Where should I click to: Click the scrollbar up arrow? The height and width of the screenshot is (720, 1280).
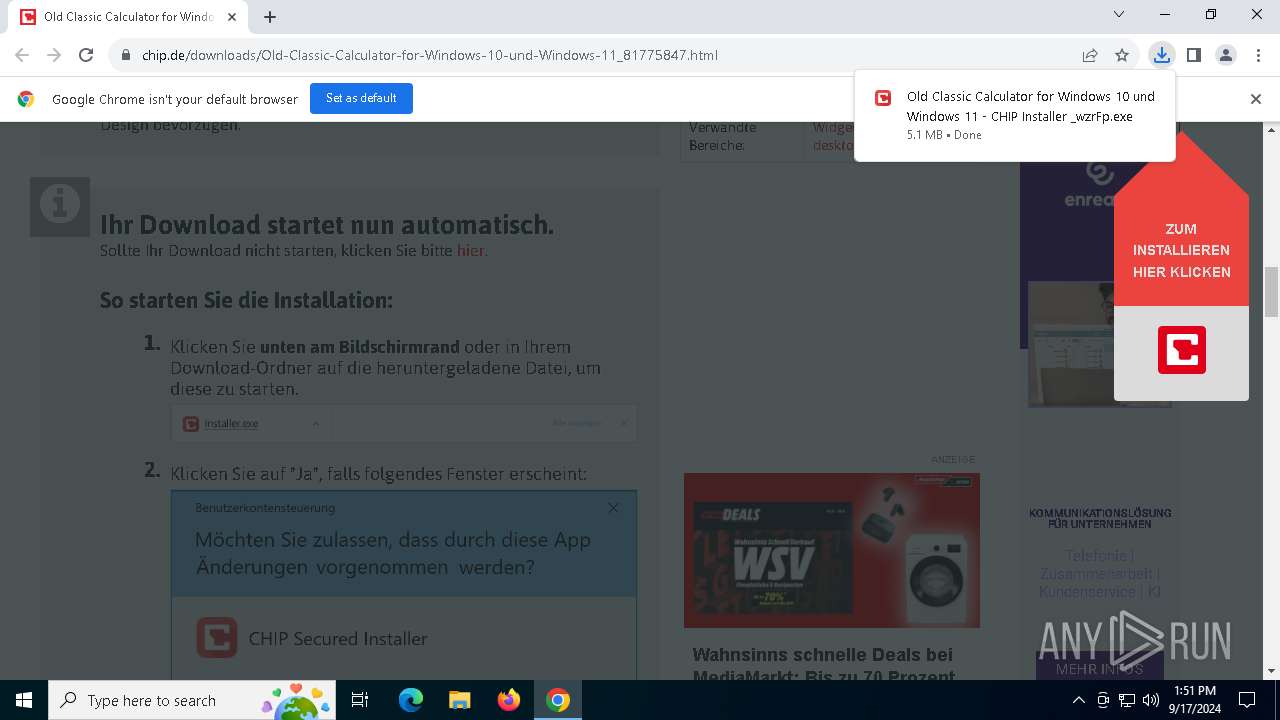pyautogui.click(x=1272, y=130)
